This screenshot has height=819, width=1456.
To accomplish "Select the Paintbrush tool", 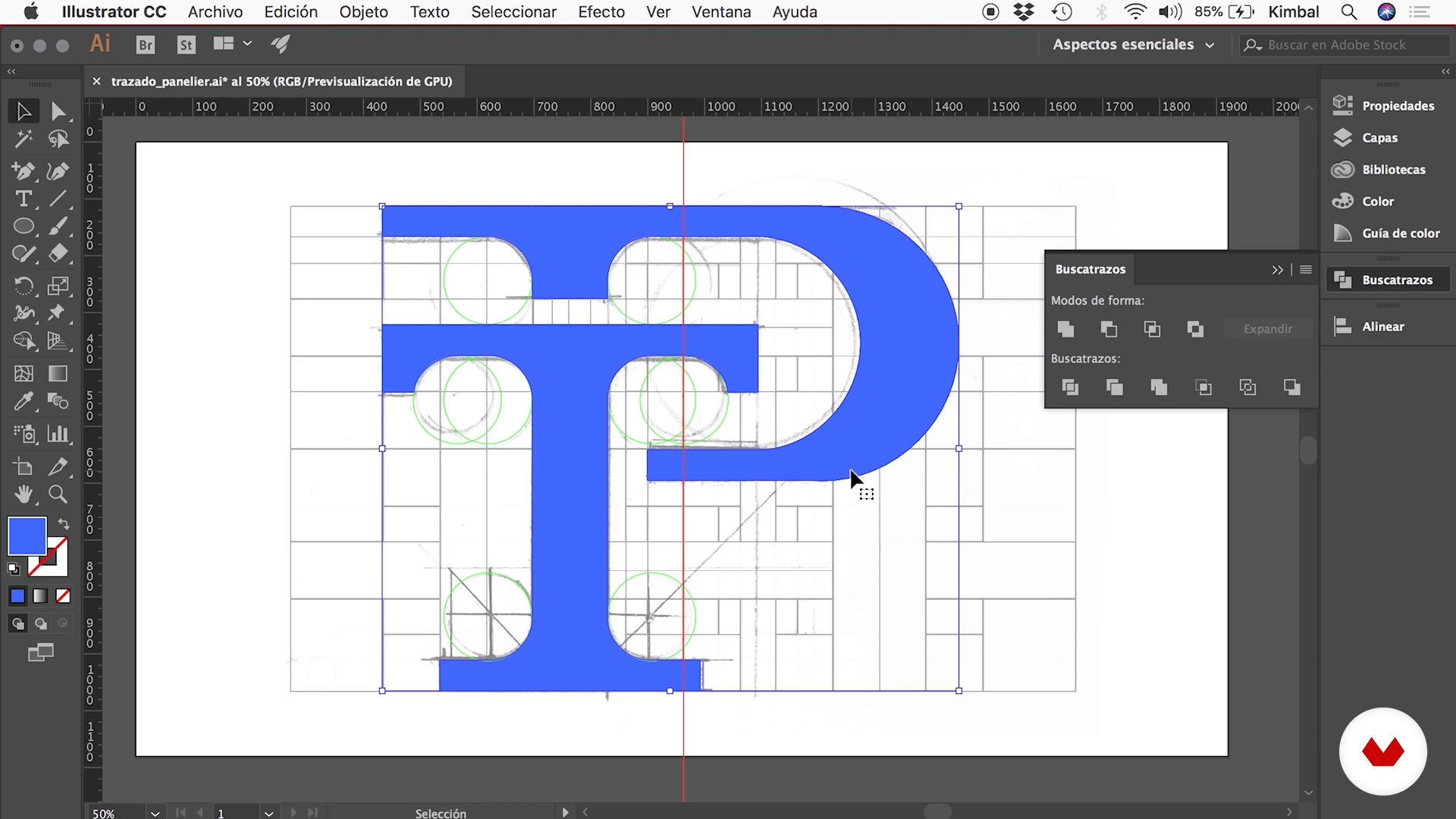I will click(58, 226).
